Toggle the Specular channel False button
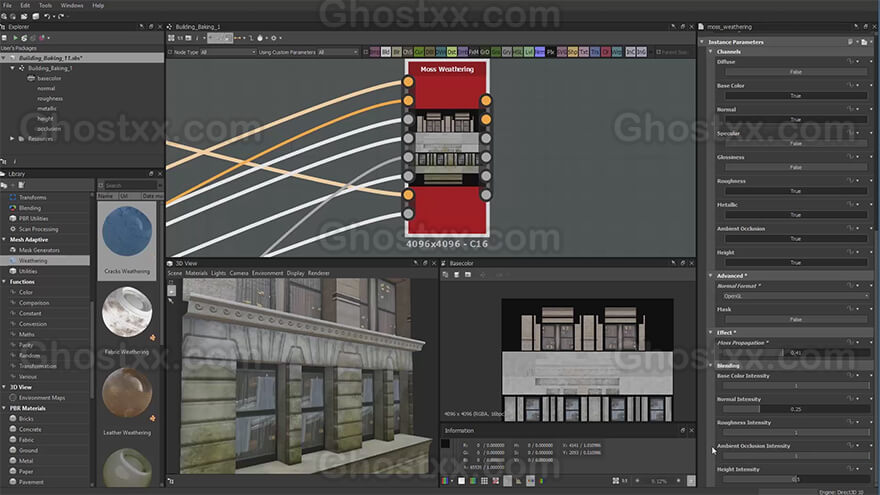 coord(796,143)
